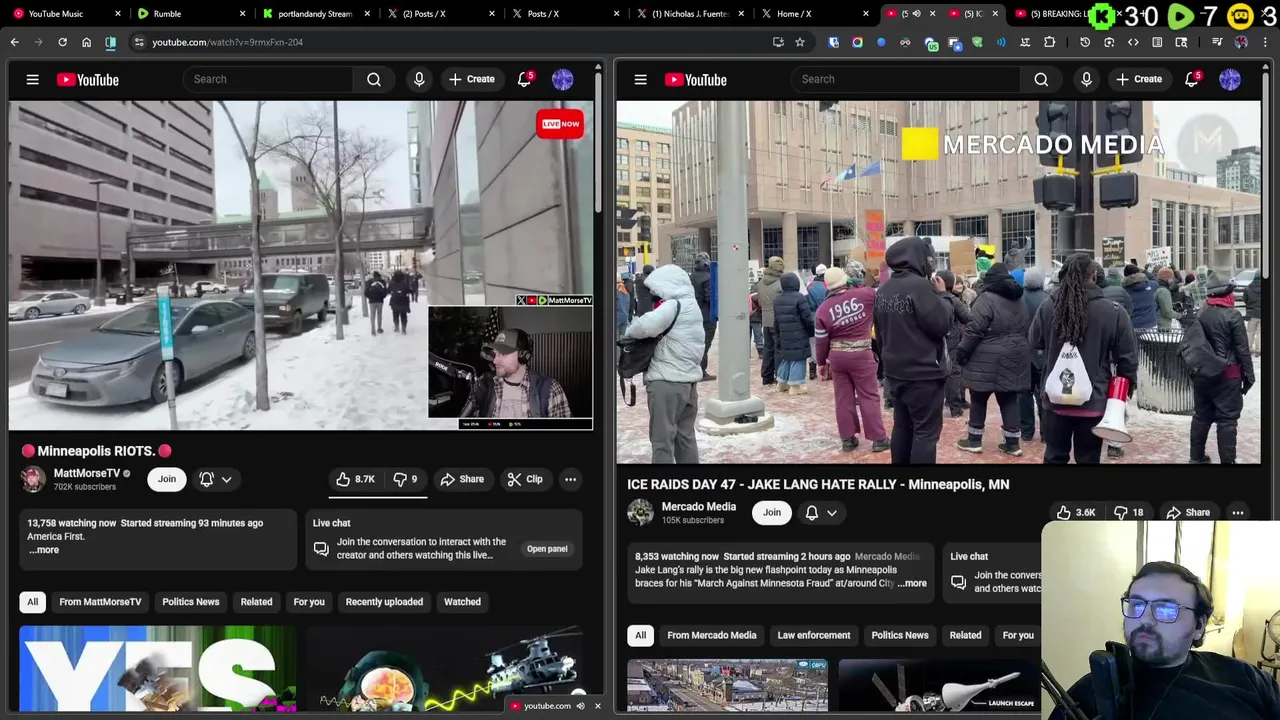Select 'For you' chip in left window
Viewport: 1280px width, 720px height.
tap(309, 602)
